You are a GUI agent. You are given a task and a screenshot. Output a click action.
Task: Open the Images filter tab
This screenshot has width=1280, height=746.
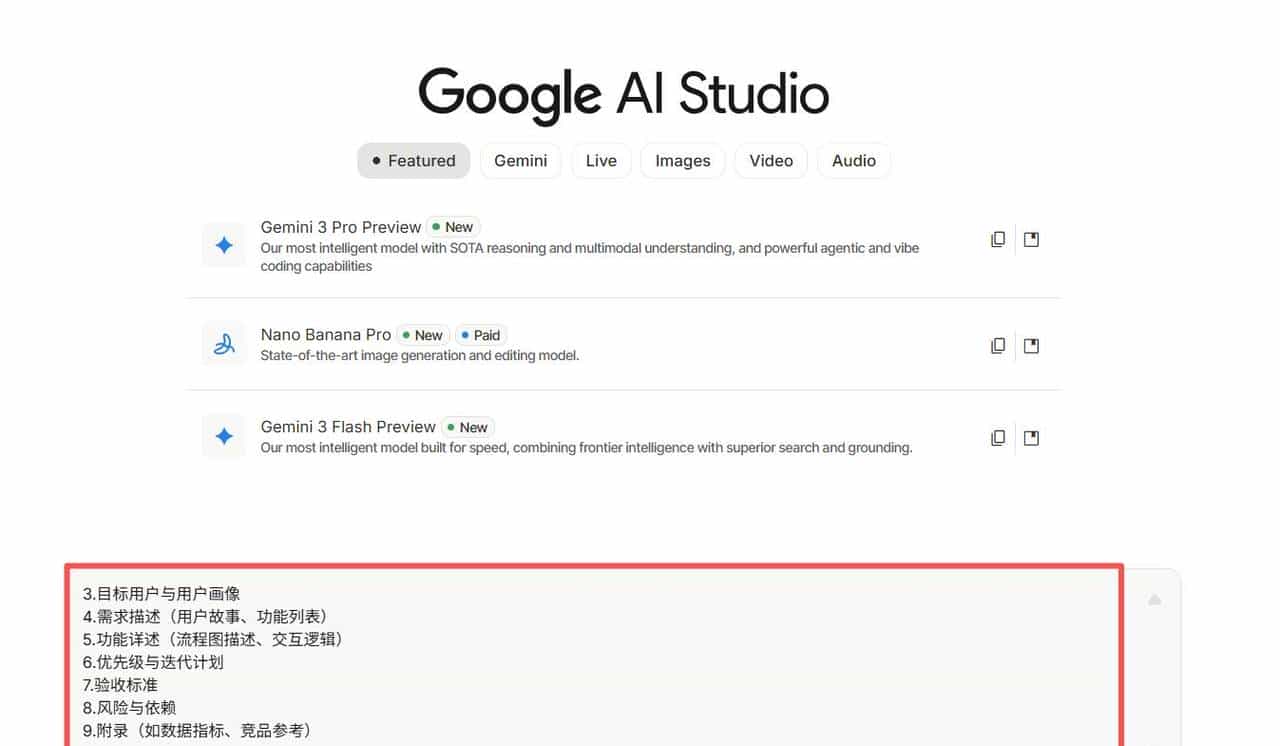point(682,160)
